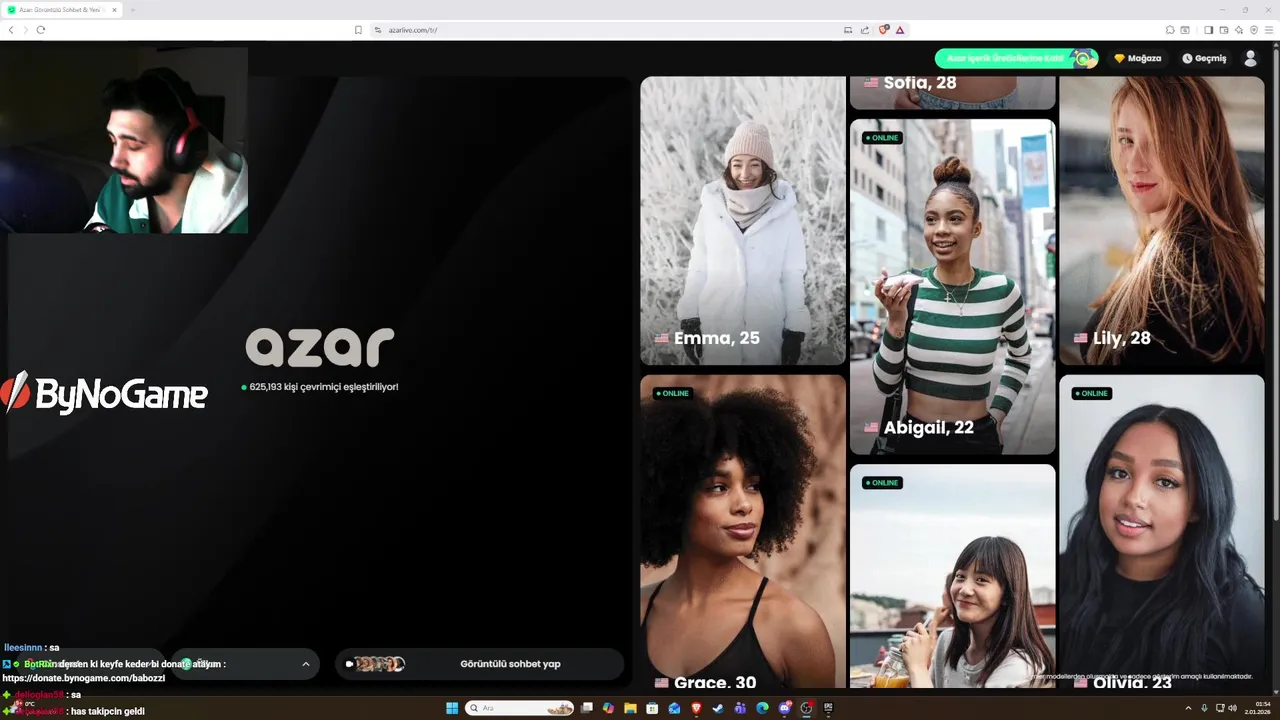Open Copilot from the taskbar

pos(608,708)
